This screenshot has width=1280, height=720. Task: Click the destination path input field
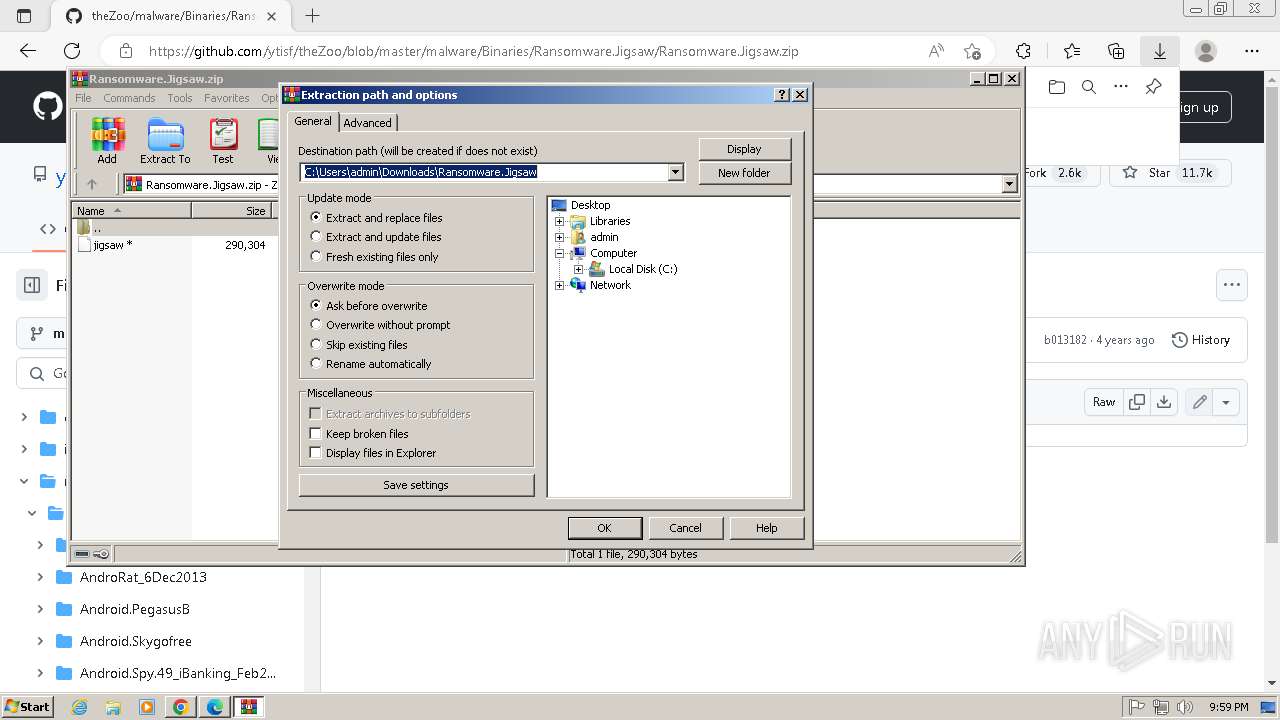point(484,172)
